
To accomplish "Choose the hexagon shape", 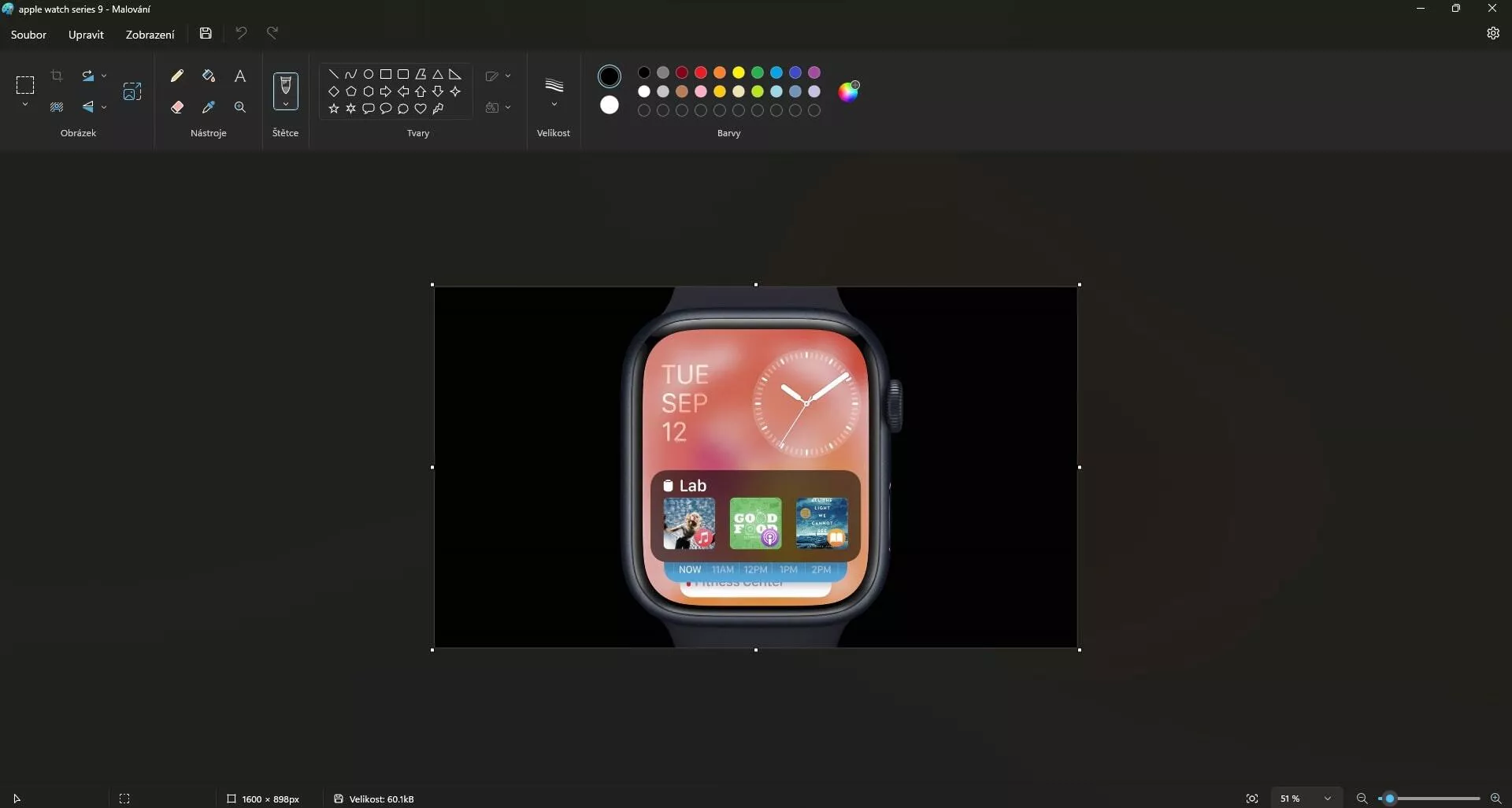I will coord(369,91).
